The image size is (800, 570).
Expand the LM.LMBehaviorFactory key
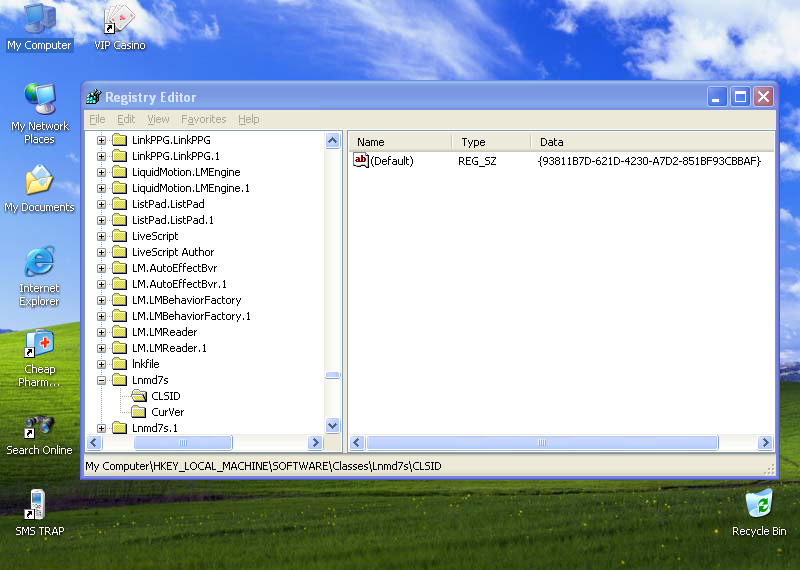[102, 301]
